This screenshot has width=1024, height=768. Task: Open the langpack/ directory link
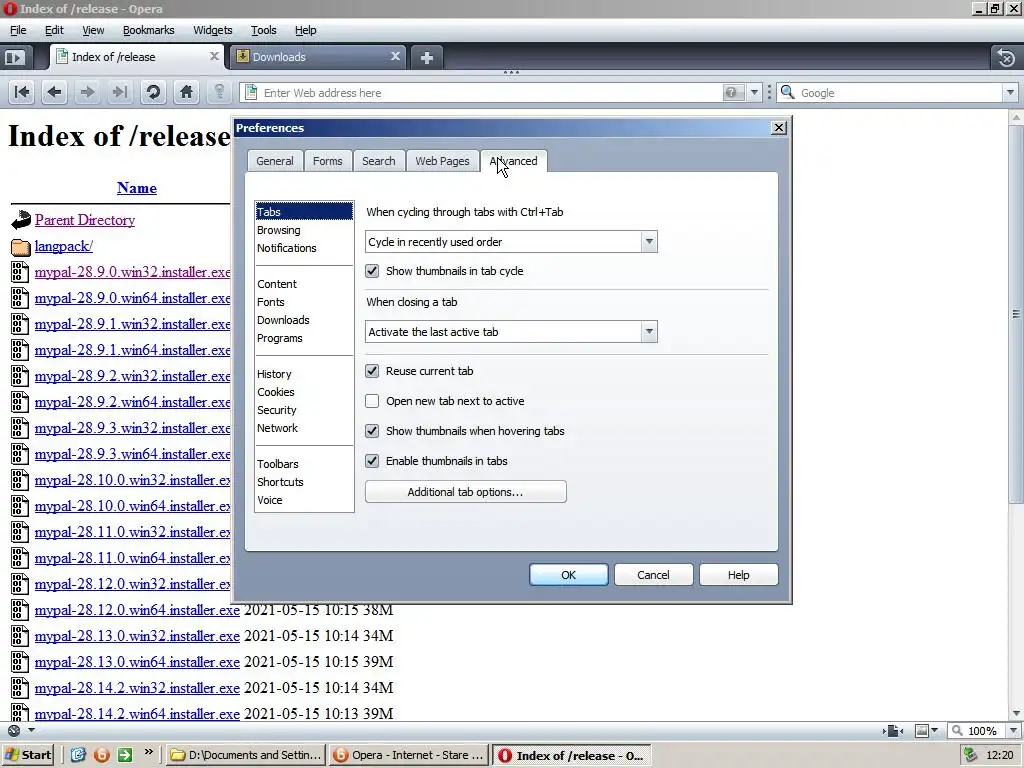(x=63, y=246)
